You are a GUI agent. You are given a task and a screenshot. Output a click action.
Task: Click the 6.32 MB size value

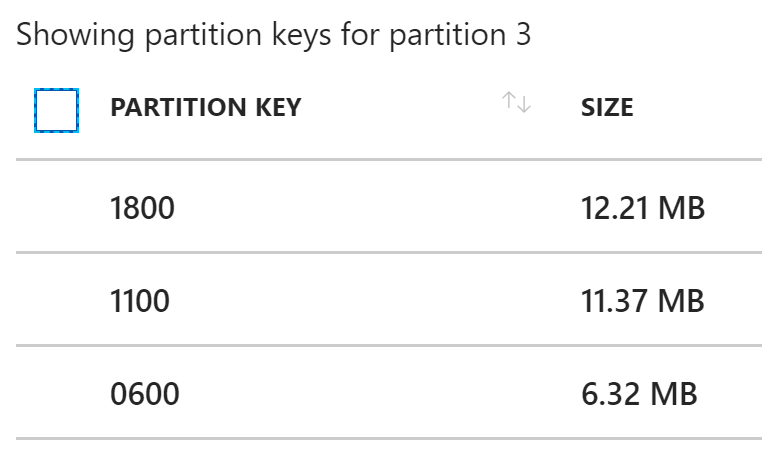pos(639,394)
